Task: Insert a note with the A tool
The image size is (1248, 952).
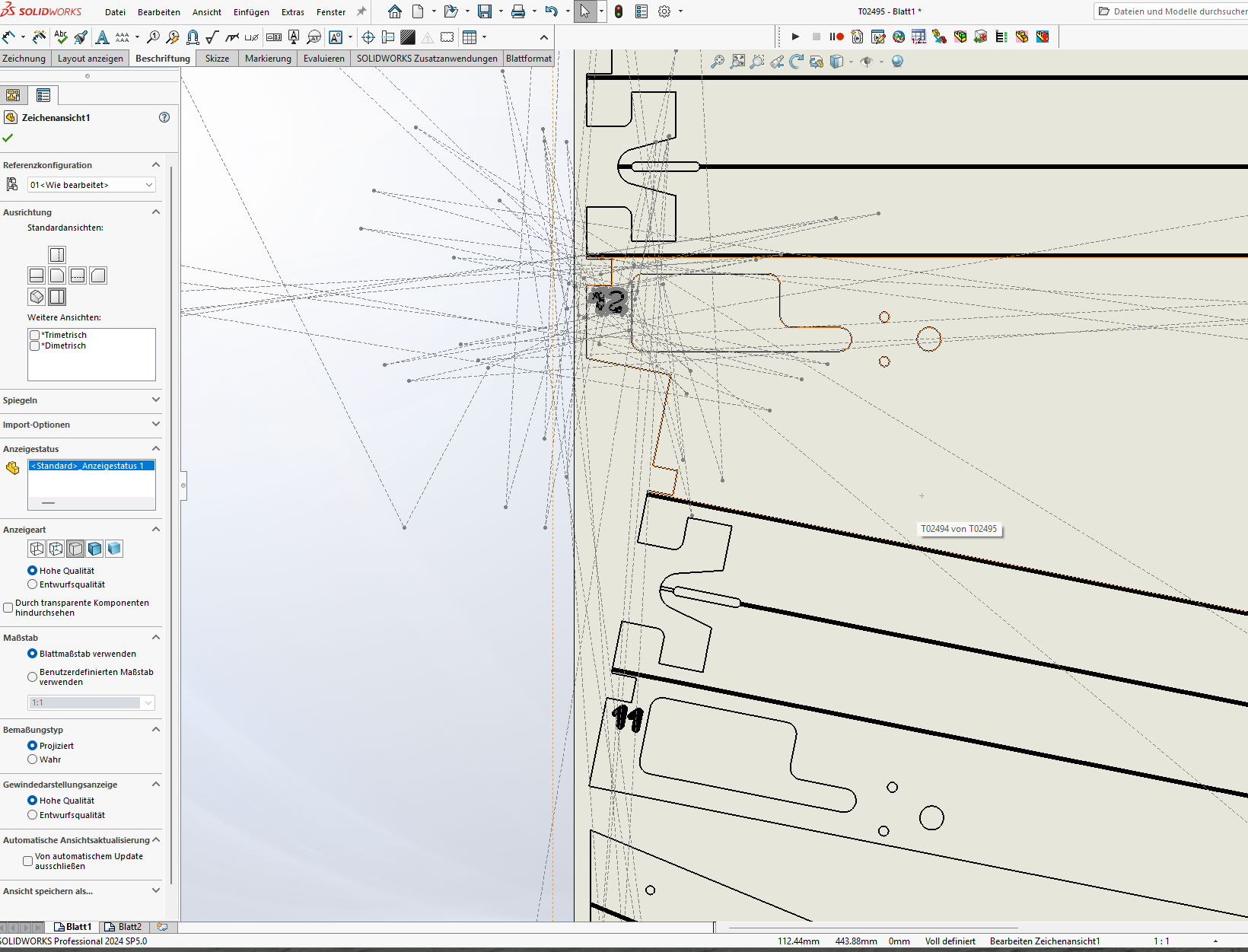Action: [x=102, y=37]
